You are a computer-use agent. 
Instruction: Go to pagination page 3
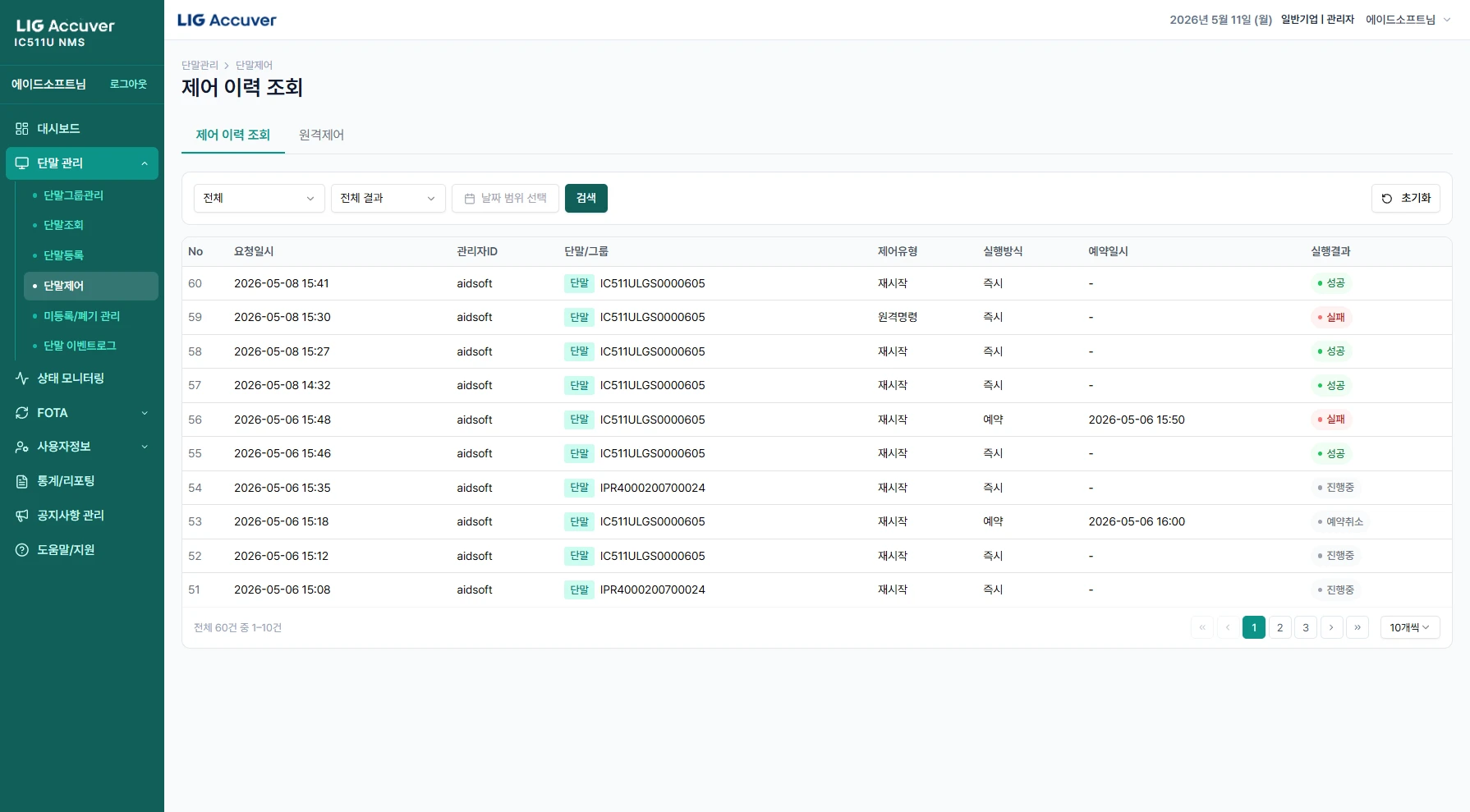(x=1306, y=627)
